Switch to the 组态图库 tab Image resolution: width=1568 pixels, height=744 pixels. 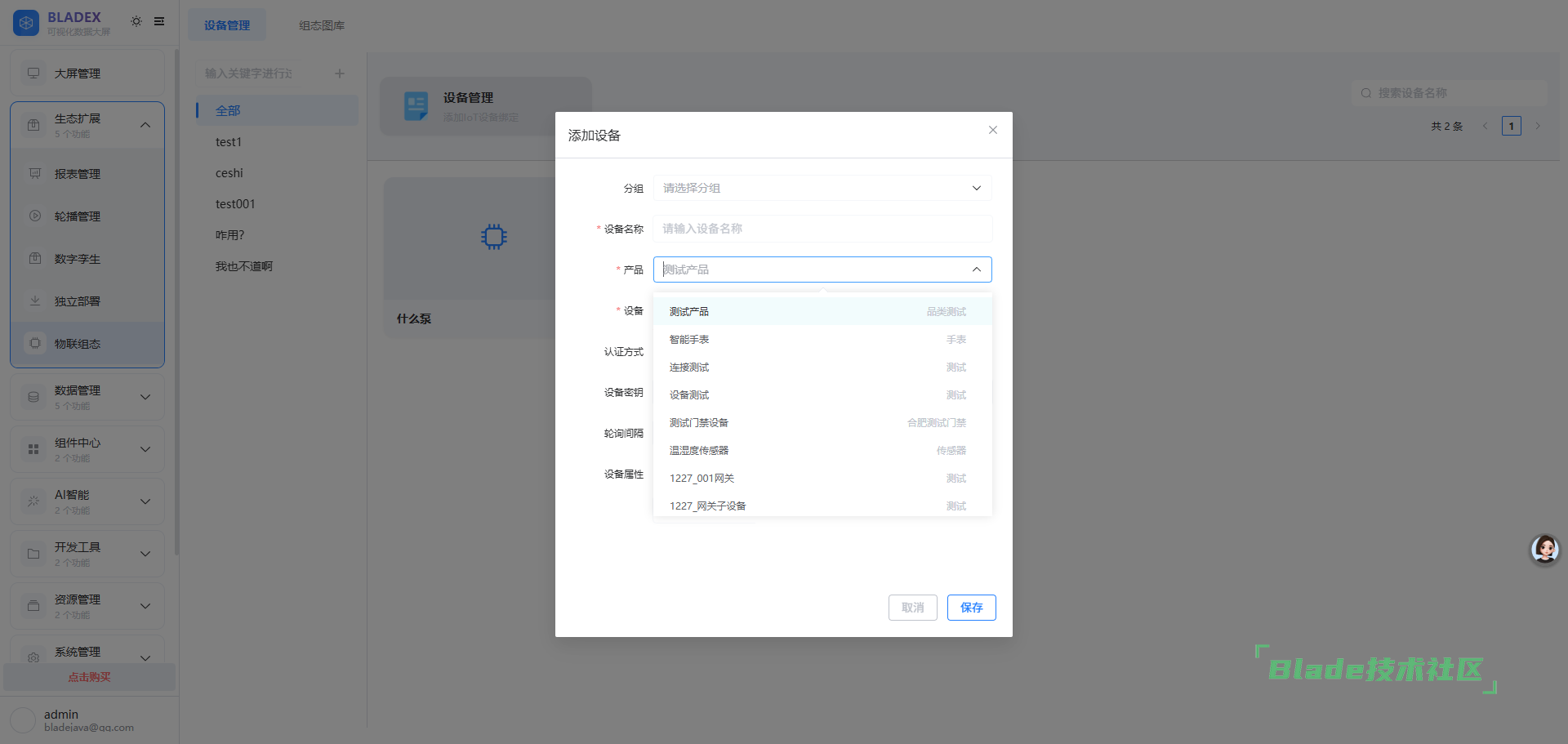click(x=322, y=25)
